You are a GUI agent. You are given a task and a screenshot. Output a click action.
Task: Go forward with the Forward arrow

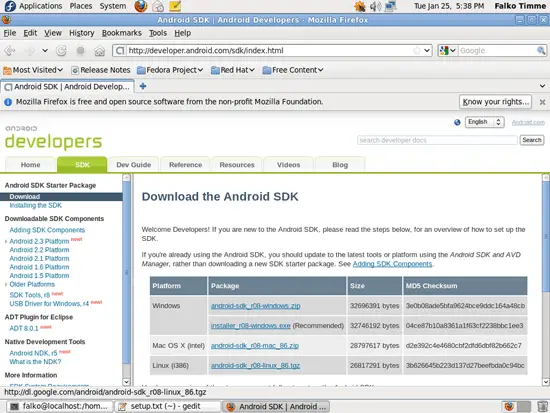30,51
